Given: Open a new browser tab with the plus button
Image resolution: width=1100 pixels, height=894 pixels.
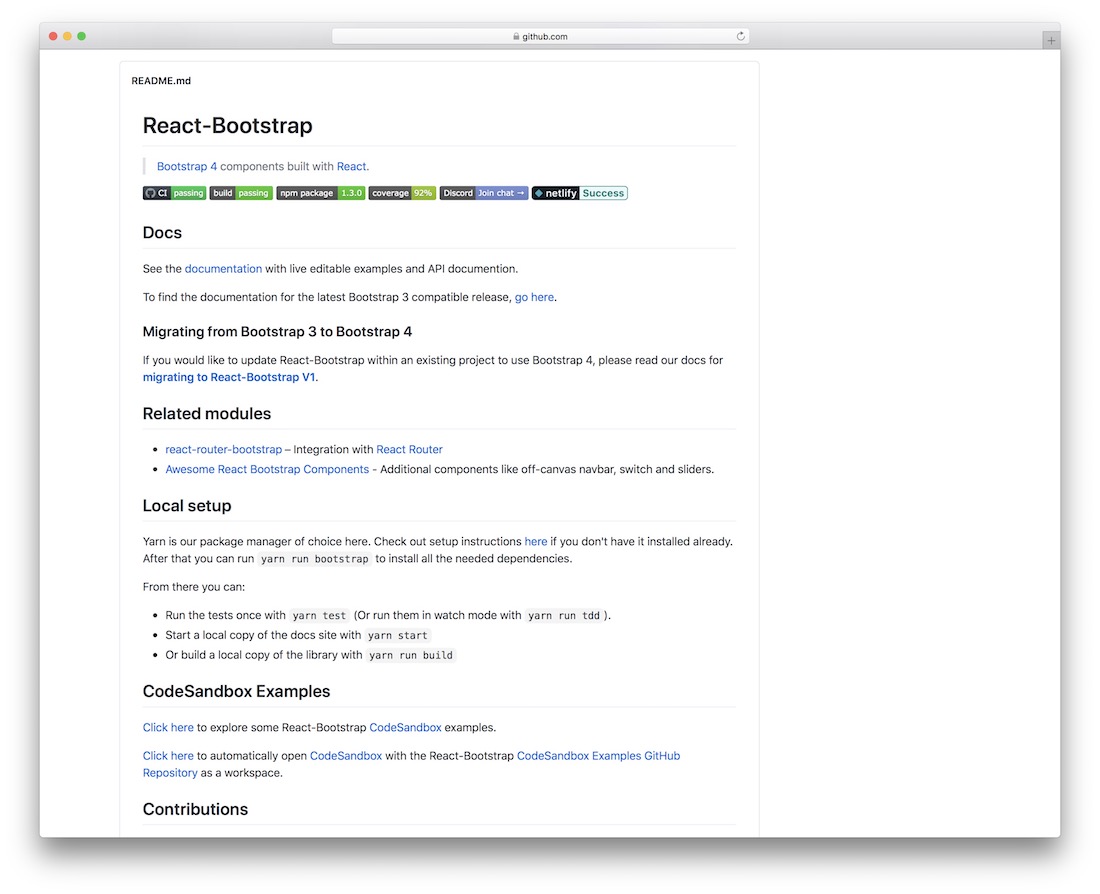Looking at the screenshot, I should [x=1050, y=39].
